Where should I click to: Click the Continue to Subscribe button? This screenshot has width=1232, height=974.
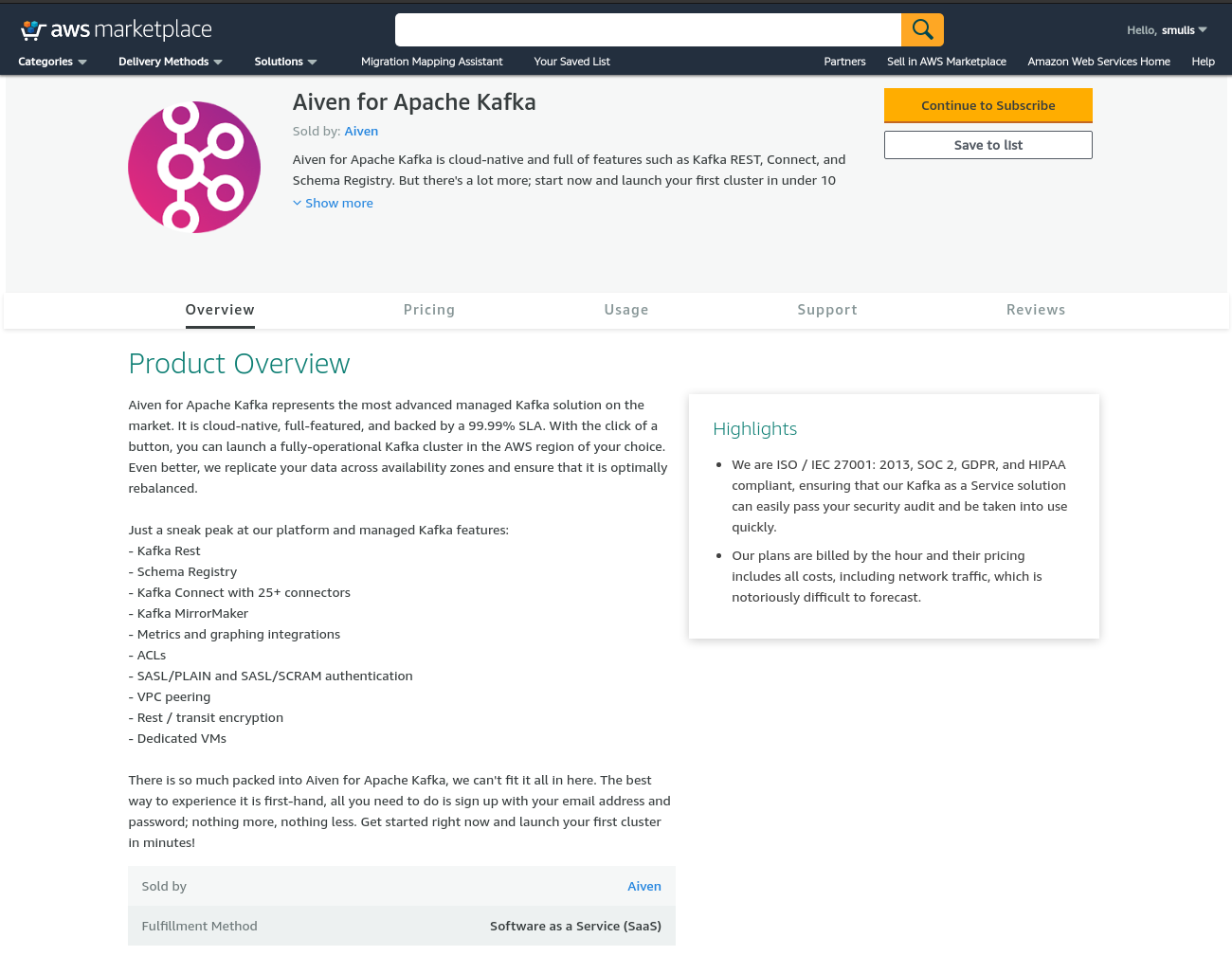point(987,105)
